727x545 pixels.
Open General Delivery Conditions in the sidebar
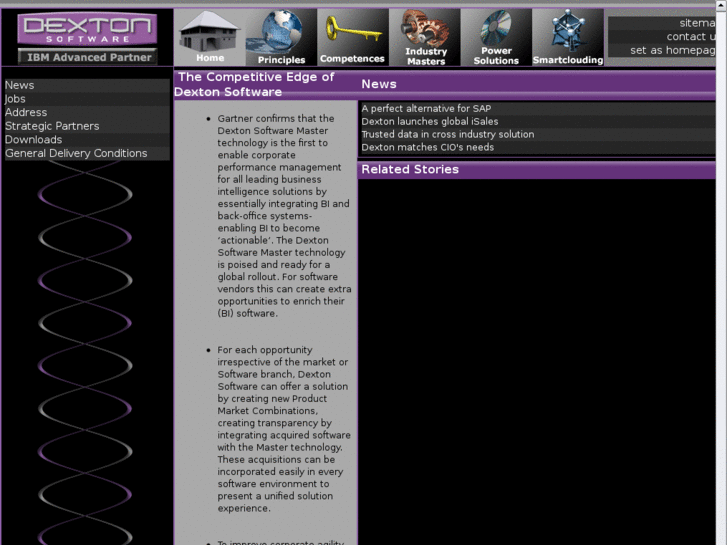(87, 154)
